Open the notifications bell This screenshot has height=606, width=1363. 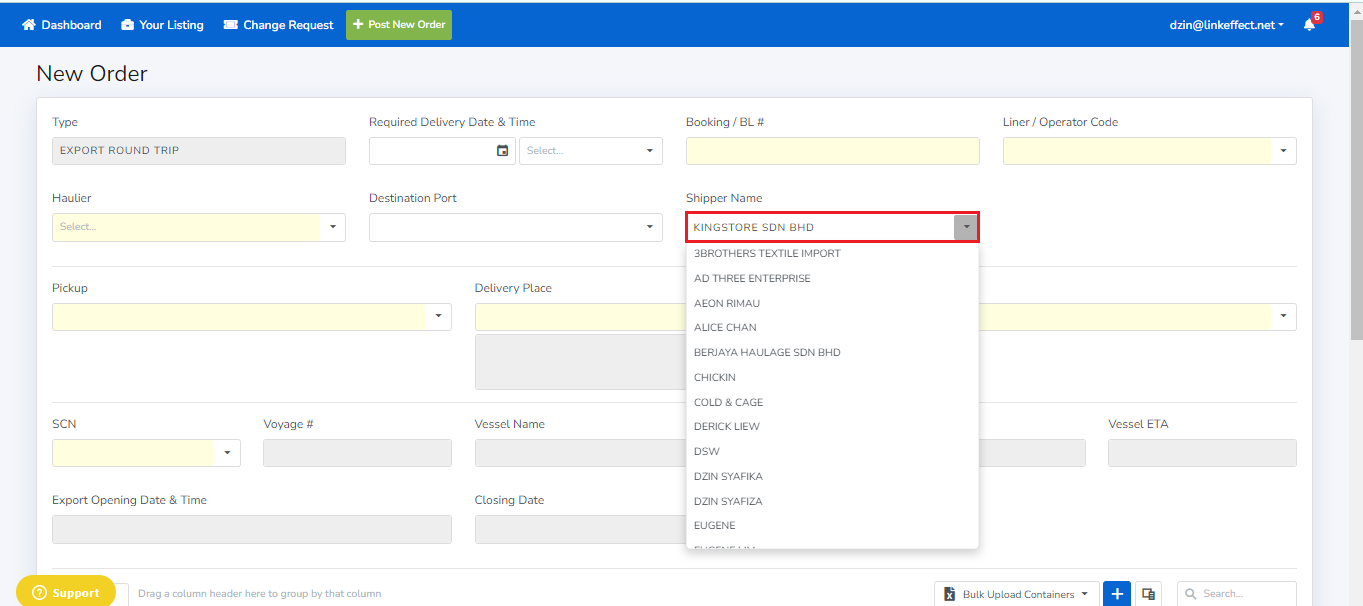1309,25
